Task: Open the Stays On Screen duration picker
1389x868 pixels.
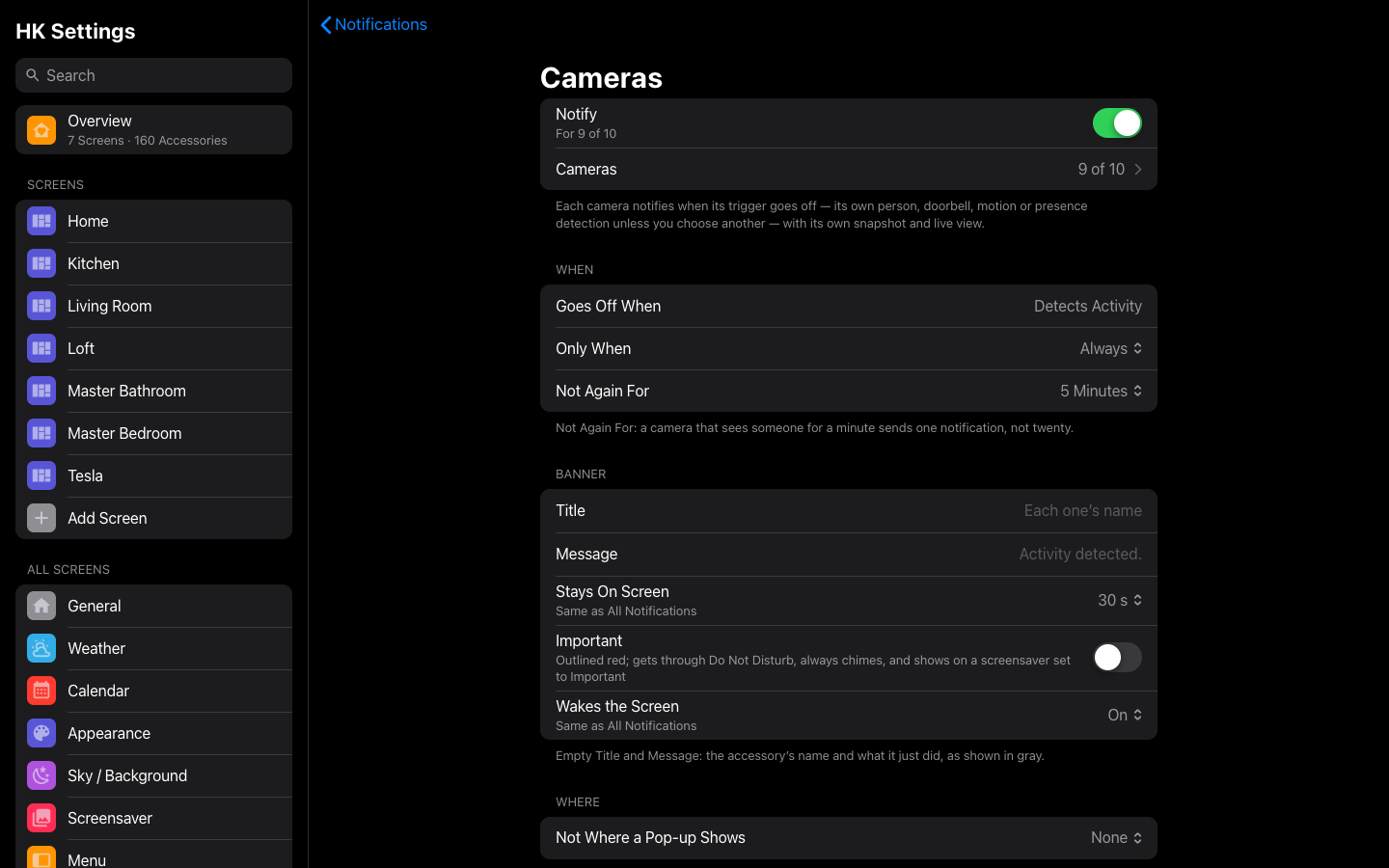Action: pos(1120,600)
